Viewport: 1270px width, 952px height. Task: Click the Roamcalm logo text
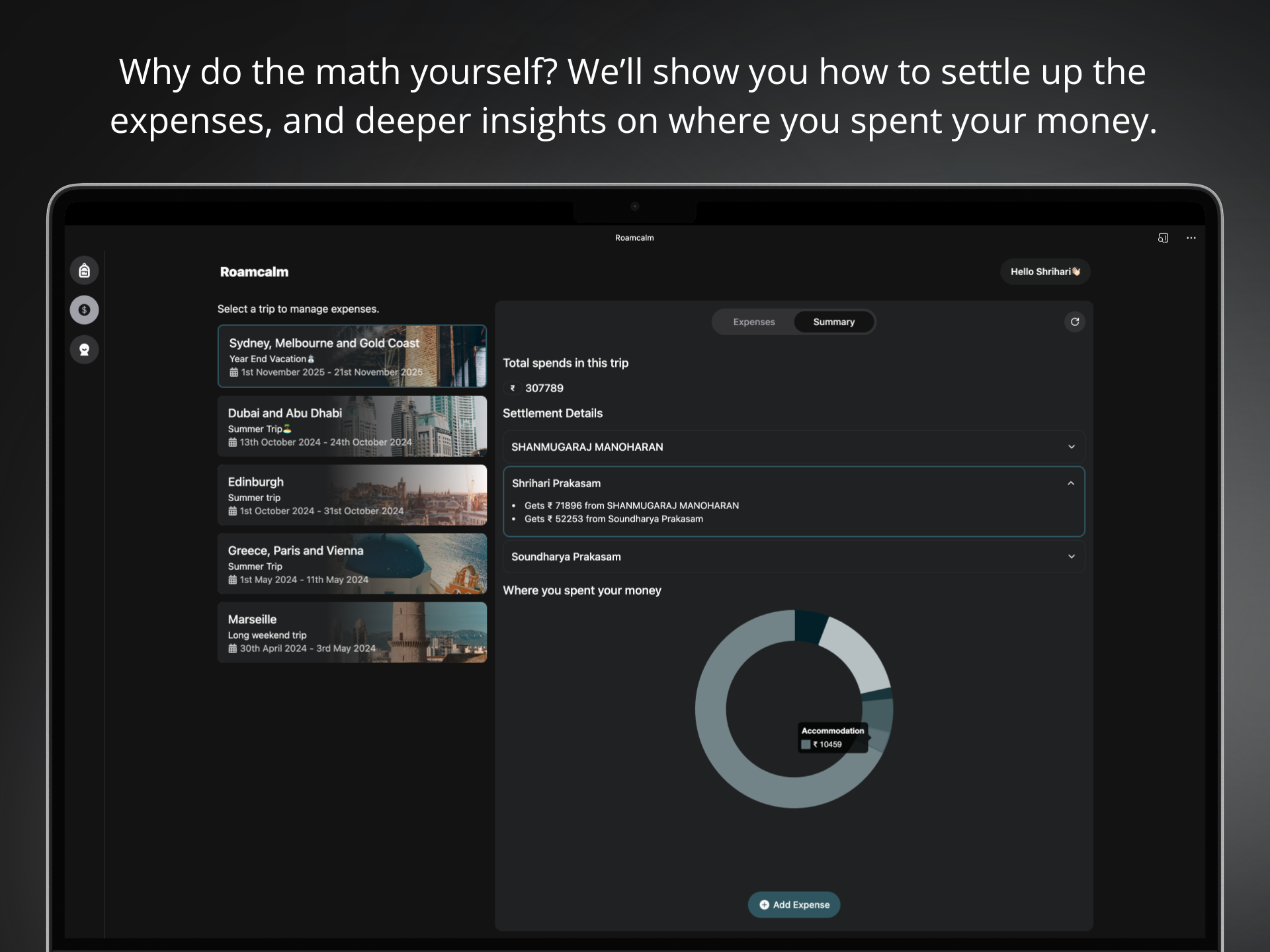point(254,272)
